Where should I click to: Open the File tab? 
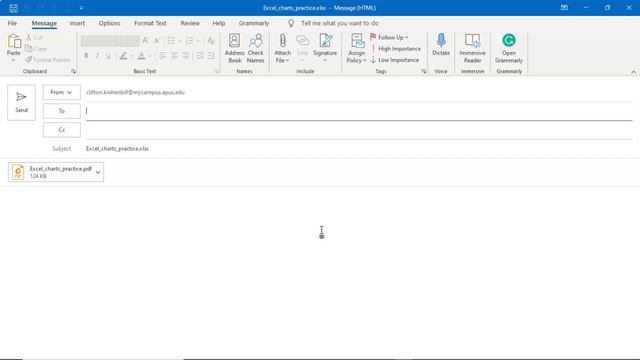(12, 23)
